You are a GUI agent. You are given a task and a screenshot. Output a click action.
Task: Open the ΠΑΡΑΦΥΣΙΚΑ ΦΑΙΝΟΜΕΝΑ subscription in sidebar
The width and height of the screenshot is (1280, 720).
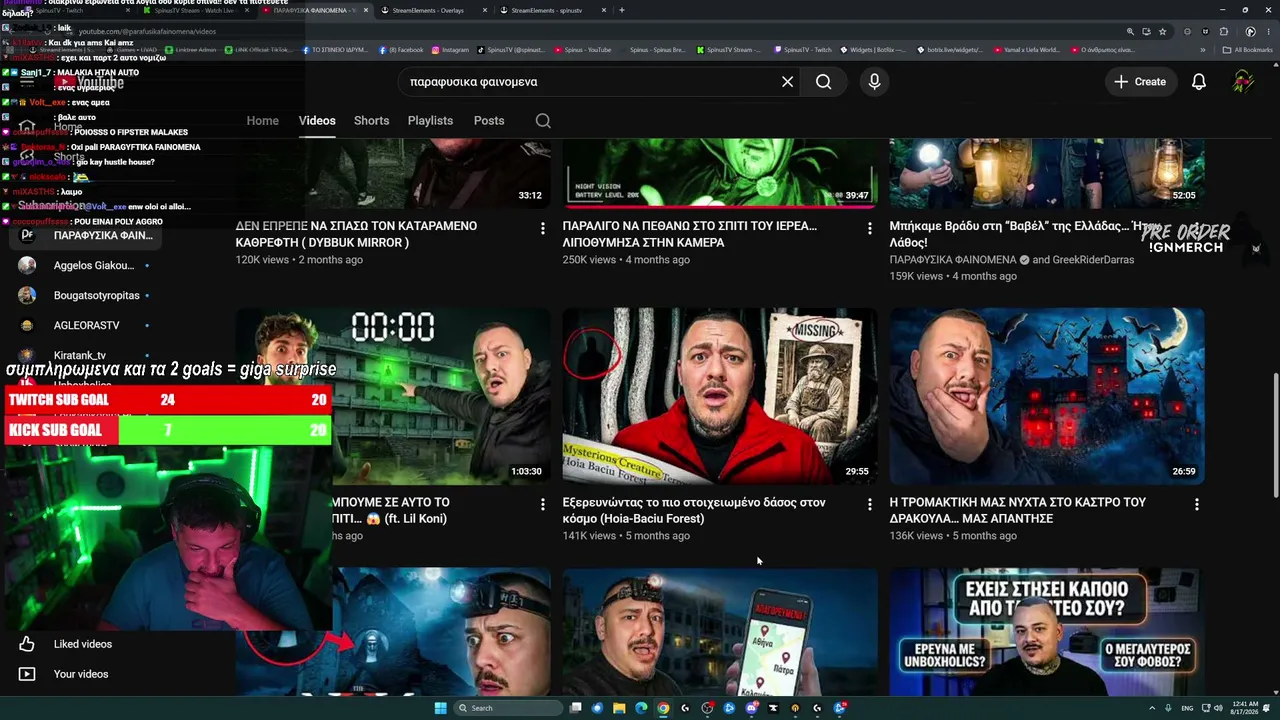tap(85, 236)
